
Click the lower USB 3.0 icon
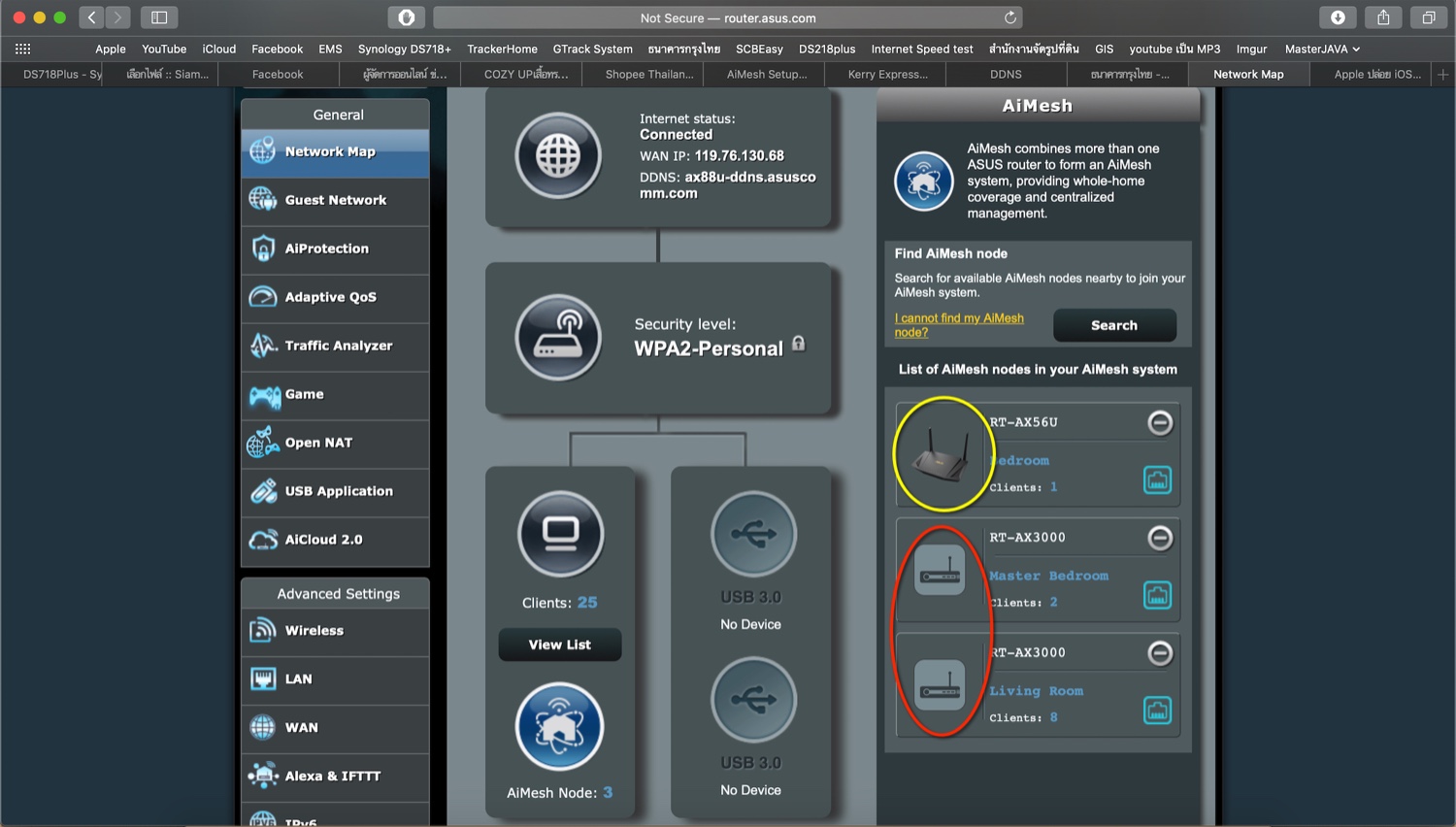click(753, 700)
